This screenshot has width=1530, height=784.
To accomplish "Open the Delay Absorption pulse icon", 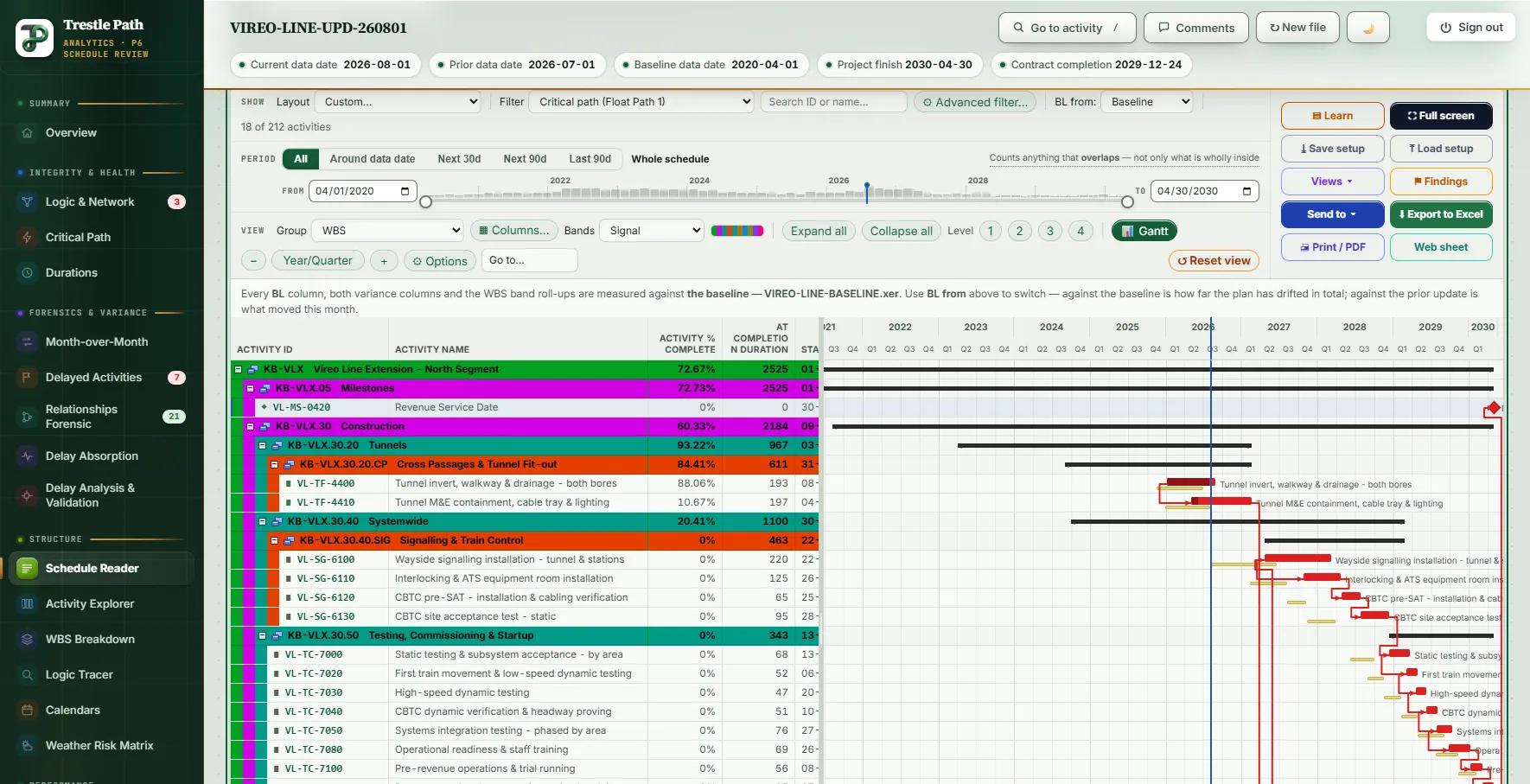I will (x=28, y=456).
